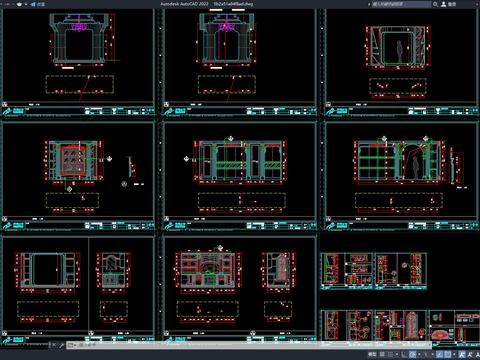The width and height of the screenshot is (480, 360).
Task: Expand quick access toolbar dropdown arrow
Action: [26, 4]
